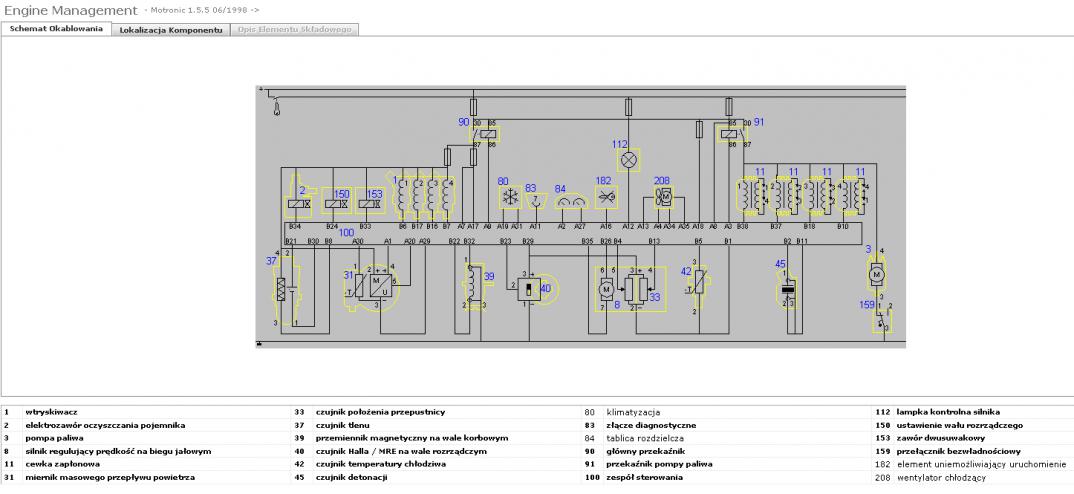Click 'czujnik Halla / MRE na wale rozrządczym'
The width and height of the screenshot is (1074, 494).
401,452
